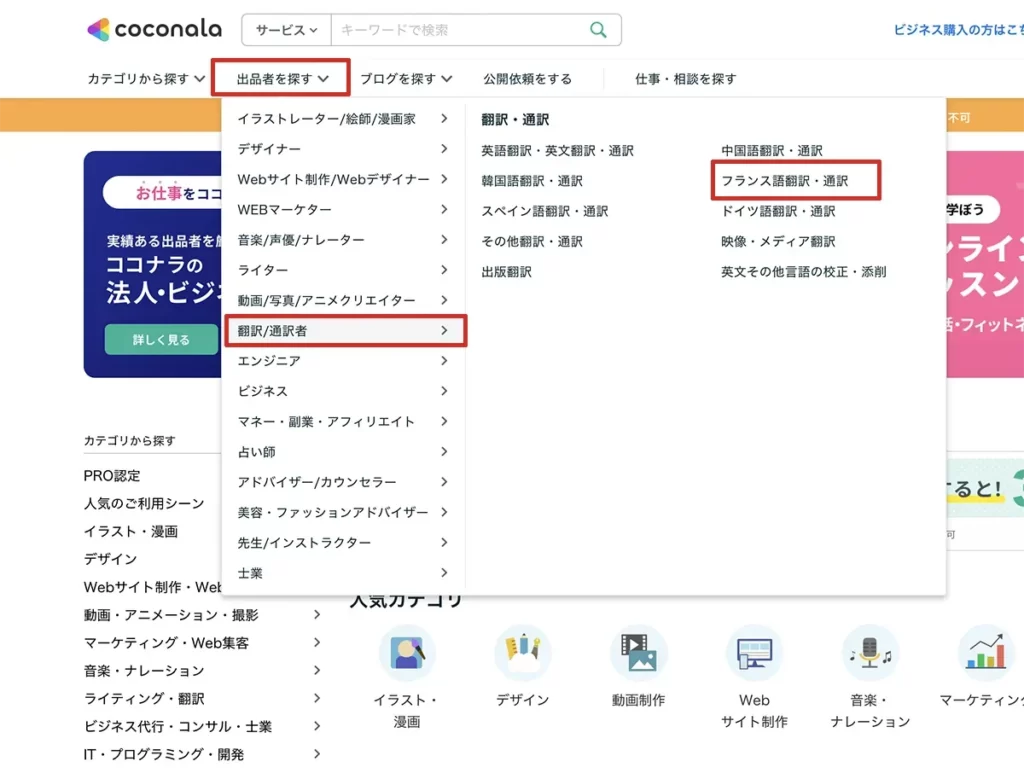Click ビジネス購入の方はこちら link
The width and height of the screenshot is (1024, 773).
pos(958,29)
